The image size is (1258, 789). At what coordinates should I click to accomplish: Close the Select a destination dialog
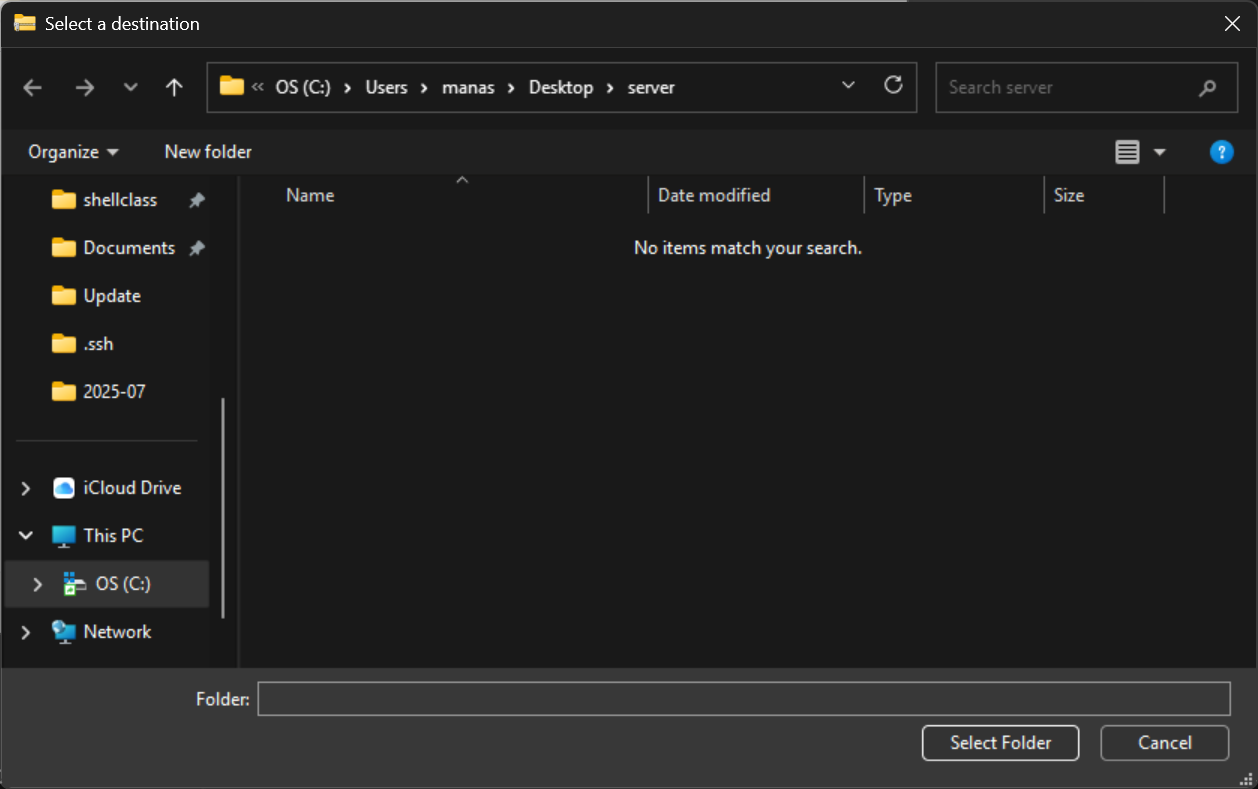1232,24
